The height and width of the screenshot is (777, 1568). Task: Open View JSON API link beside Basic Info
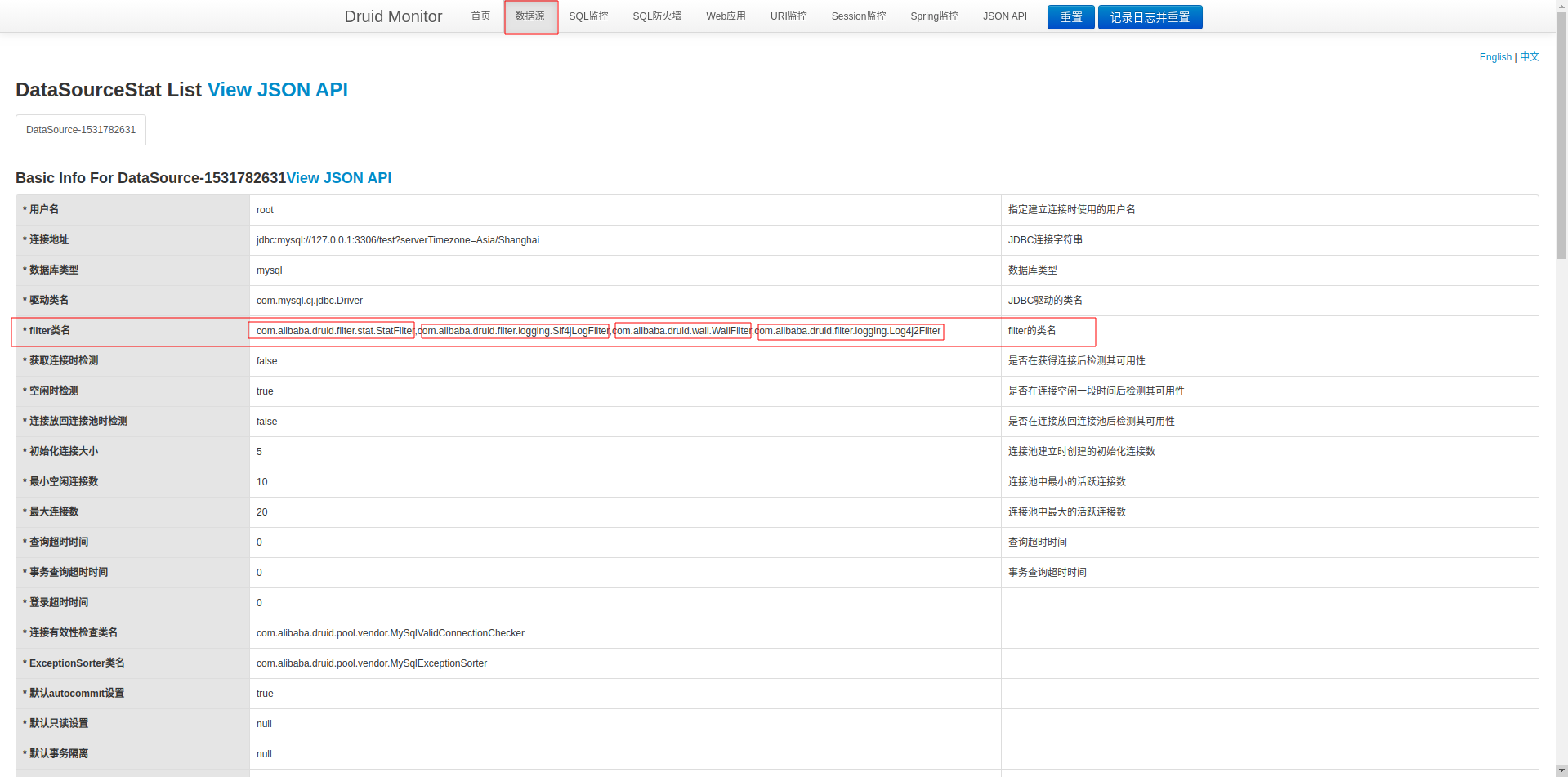[339, 178]
